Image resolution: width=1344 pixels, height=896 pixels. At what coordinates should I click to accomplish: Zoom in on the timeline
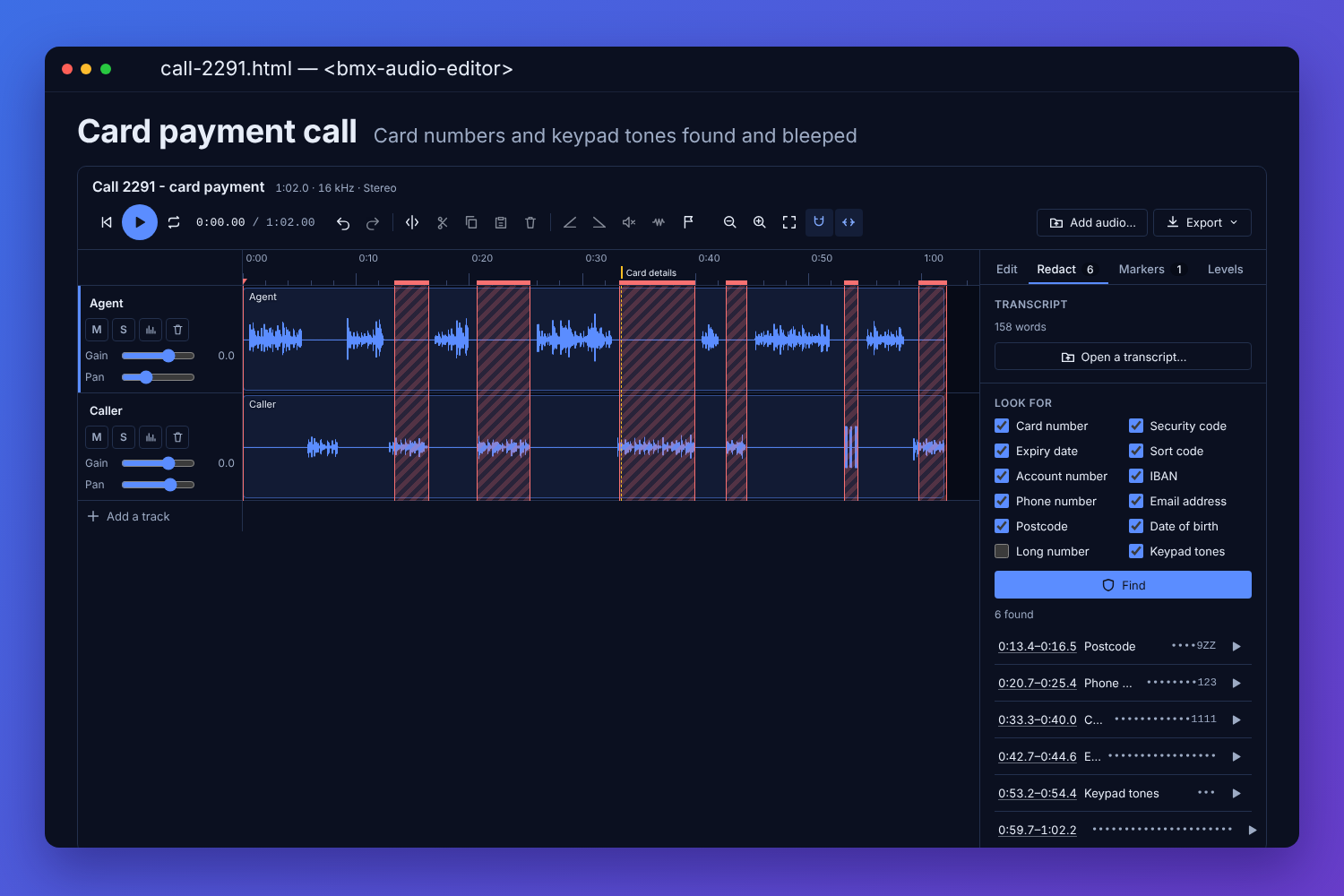coord(760,222)
